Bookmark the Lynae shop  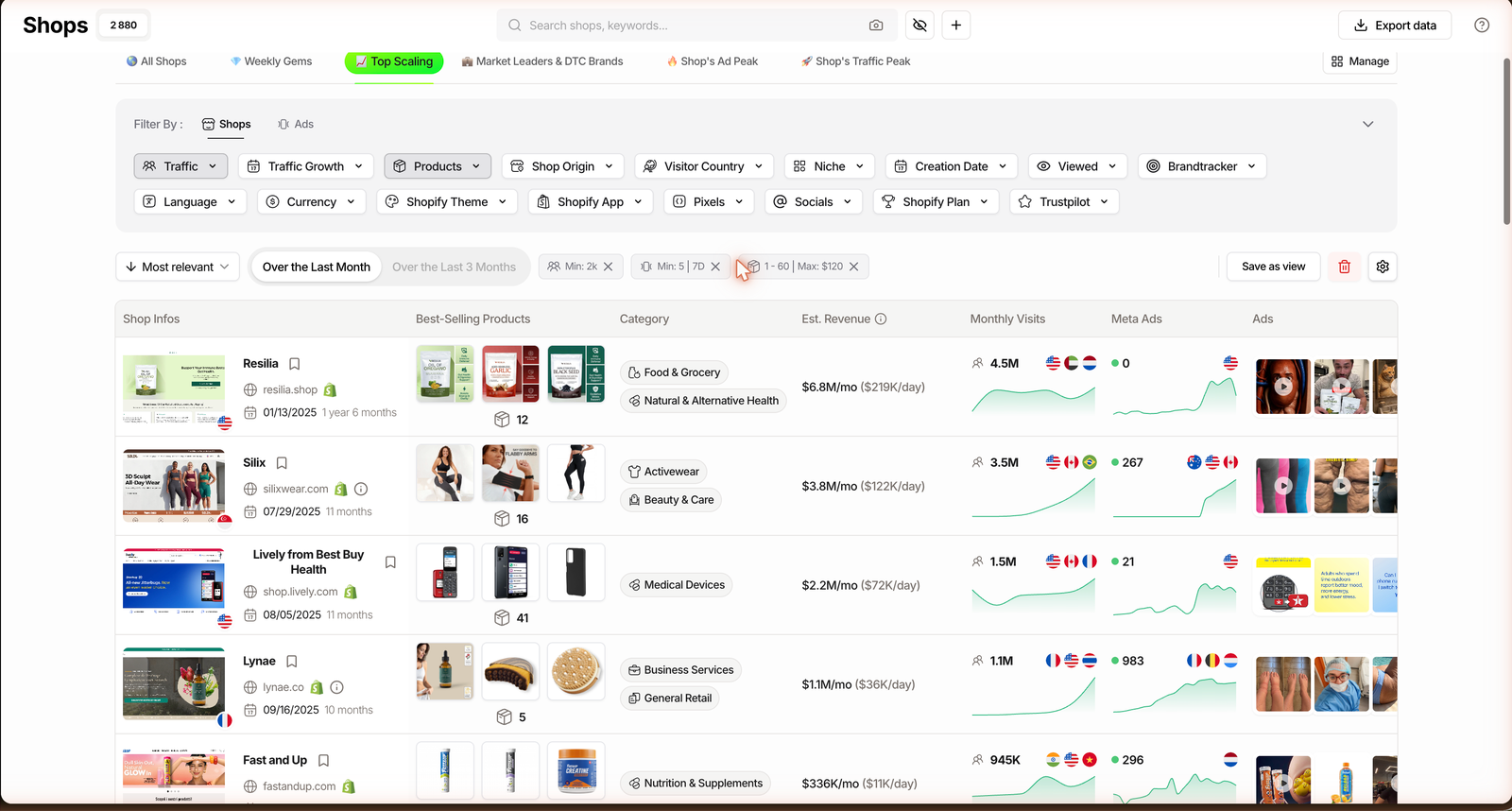pos(292,662)
